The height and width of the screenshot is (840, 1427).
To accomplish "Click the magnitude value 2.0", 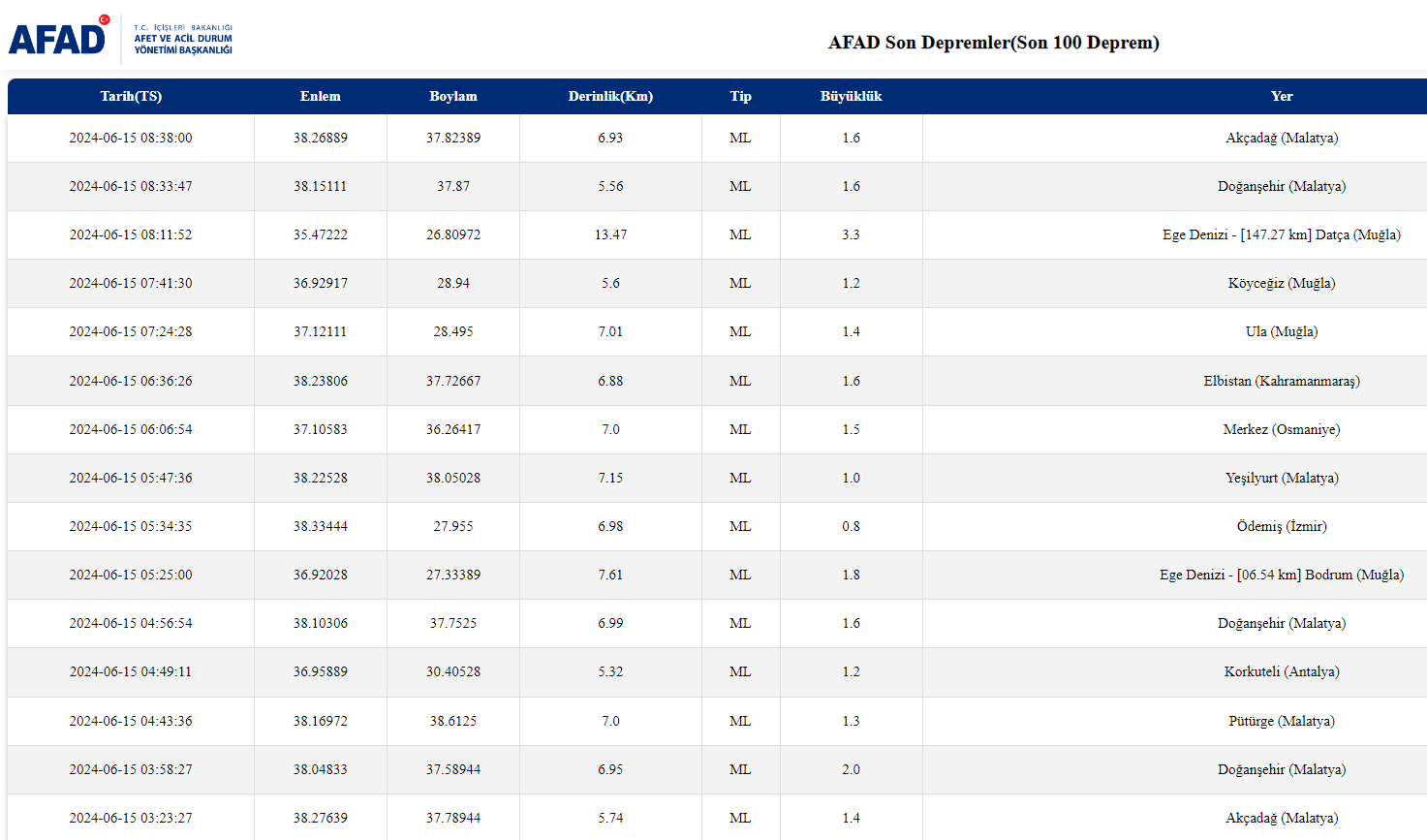I will [x=852, y=769].
